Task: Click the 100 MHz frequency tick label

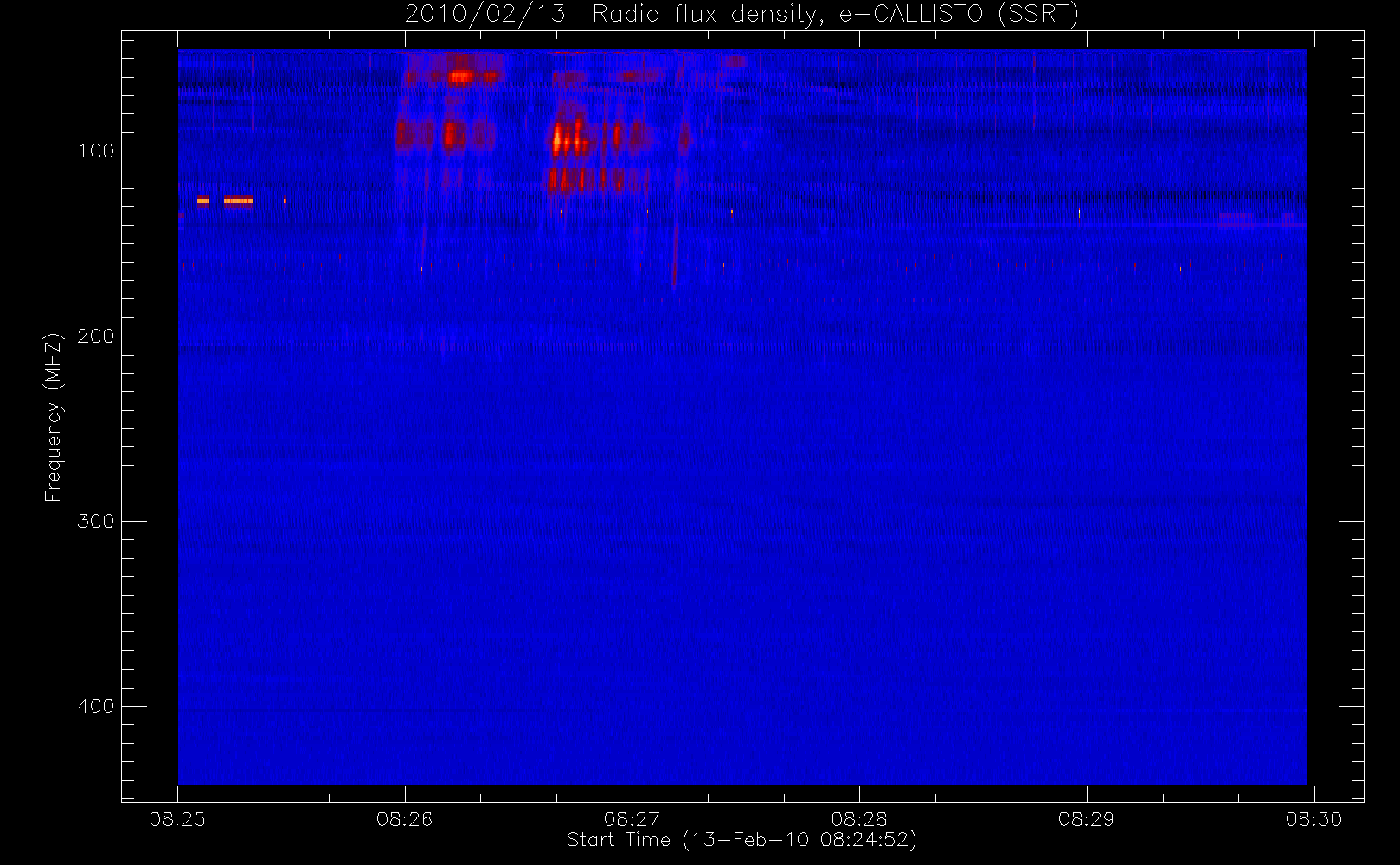Action: (x=95, y=151)
